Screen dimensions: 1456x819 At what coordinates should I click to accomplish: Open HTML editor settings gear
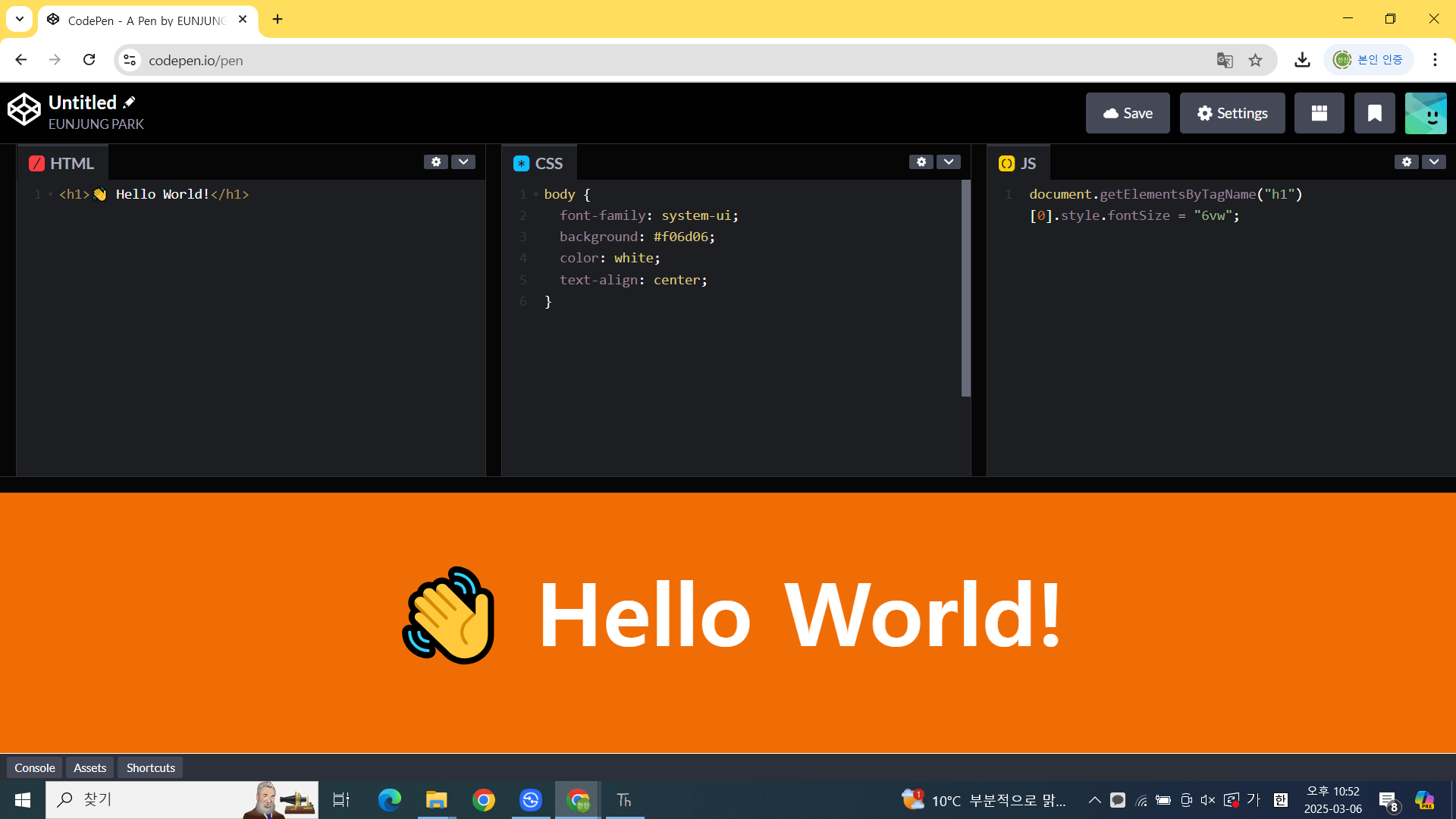click(x=436, y=162)
